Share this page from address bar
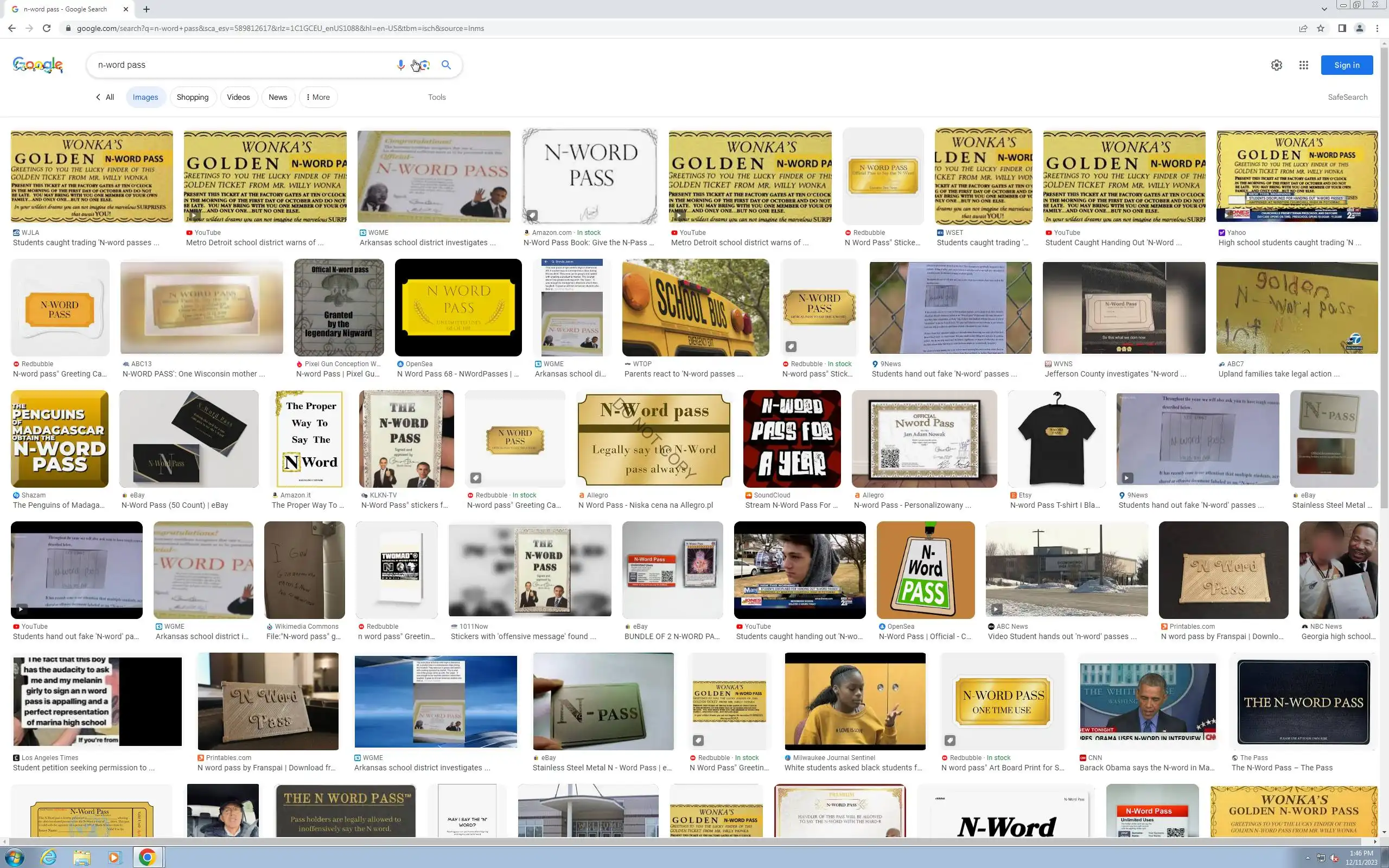Image resolution: width=1389 pixels, height=868 pixels. tap(1303, 28)
